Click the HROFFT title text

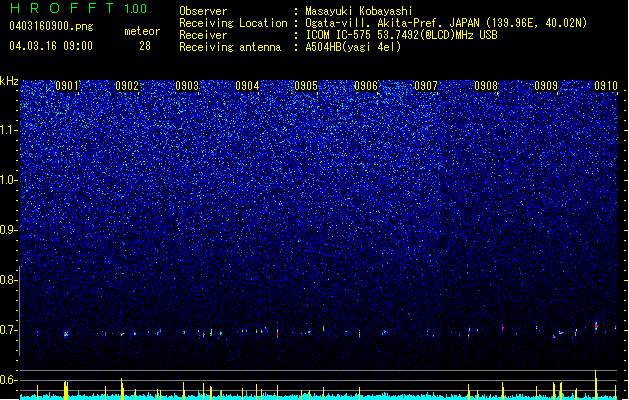pos(62,8)
